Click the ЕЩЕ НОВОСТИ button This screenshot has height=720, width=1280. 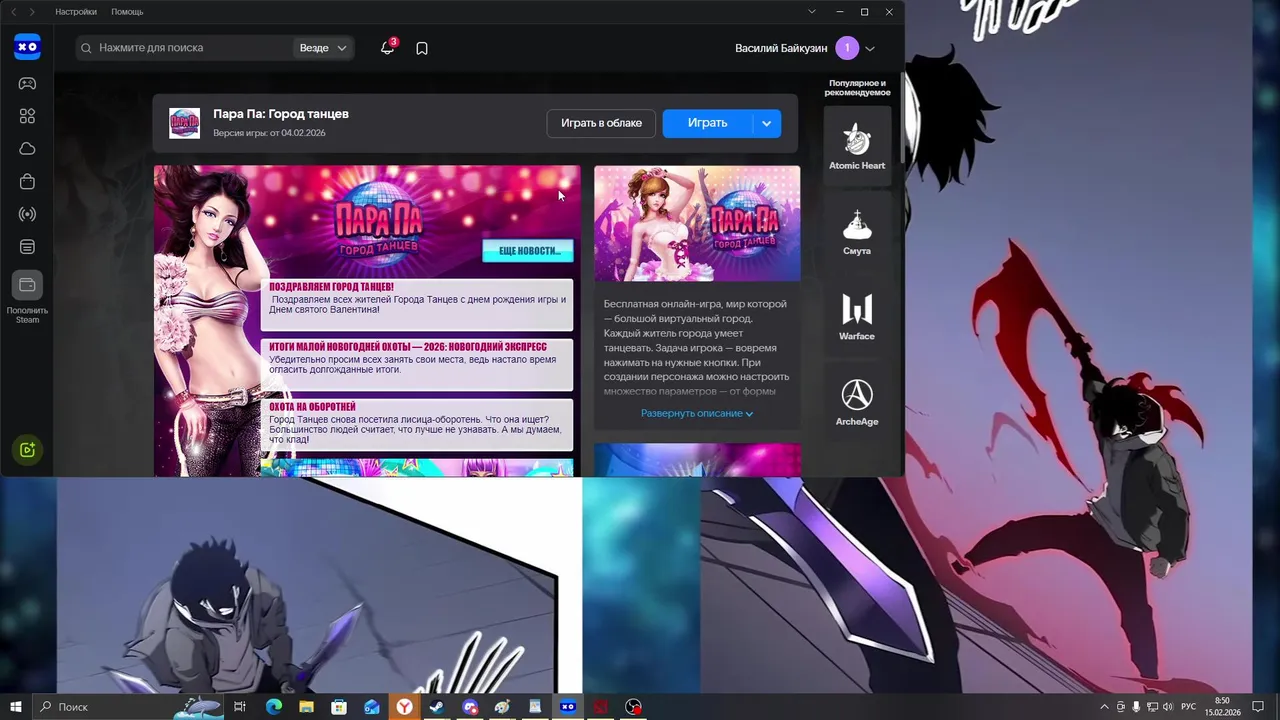click(x=528, y=251)
